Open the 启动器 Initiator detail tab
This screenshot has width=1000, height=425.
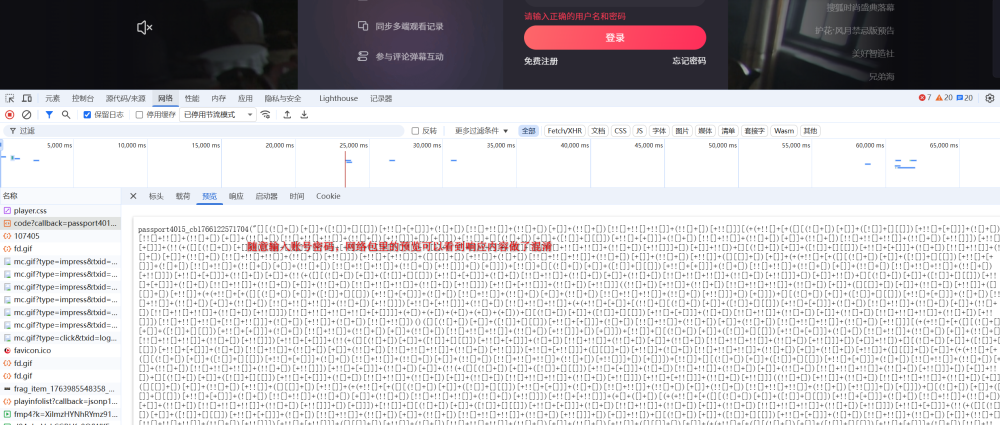pos(267,196)
